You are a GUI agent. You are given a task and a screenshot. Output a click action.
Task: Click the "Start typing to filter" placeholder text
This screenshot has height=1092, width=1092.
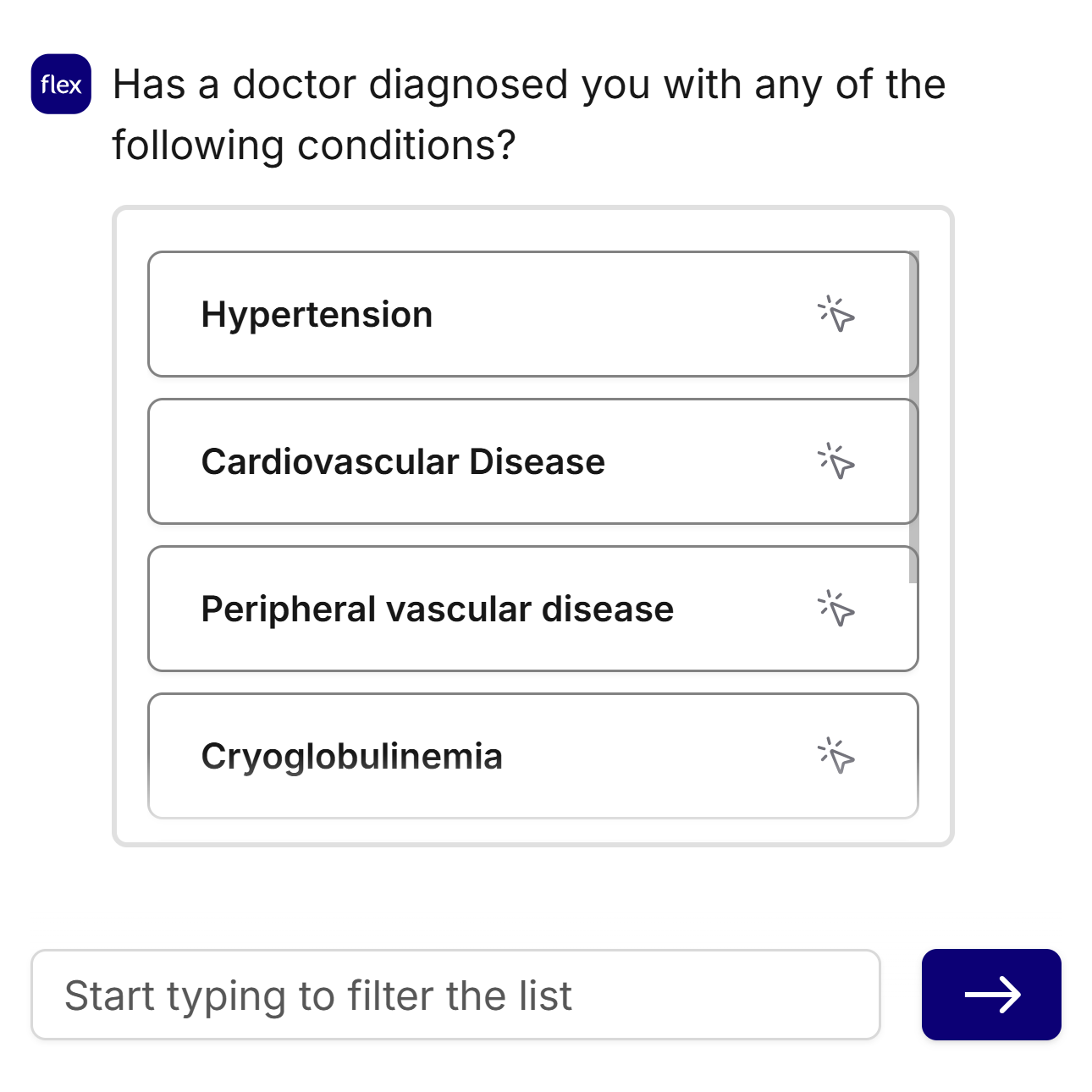[x=318, y=995]
